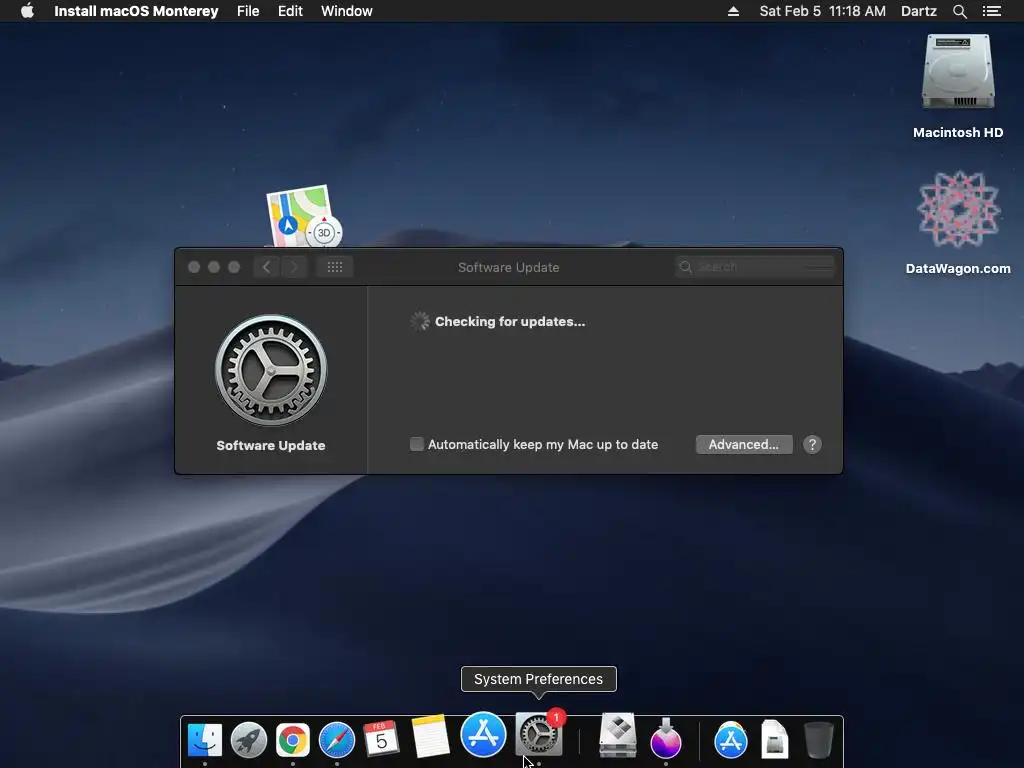The height and width of the screenshot is (768, 1024).
Task: Click the date and time in menu bar
Action: click(823, 11)
